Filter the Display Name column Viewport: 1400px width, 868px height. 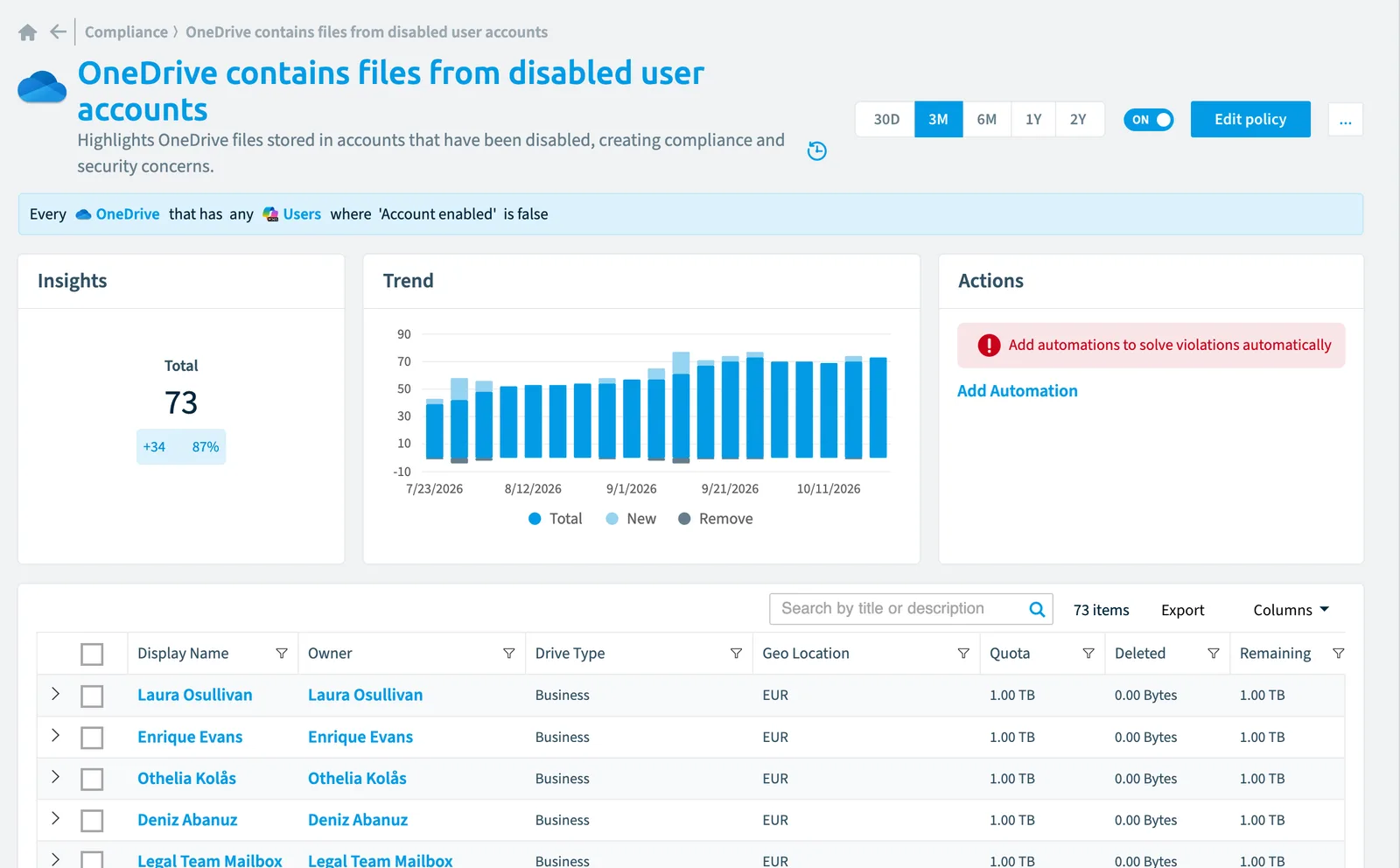tap(282, 654)
